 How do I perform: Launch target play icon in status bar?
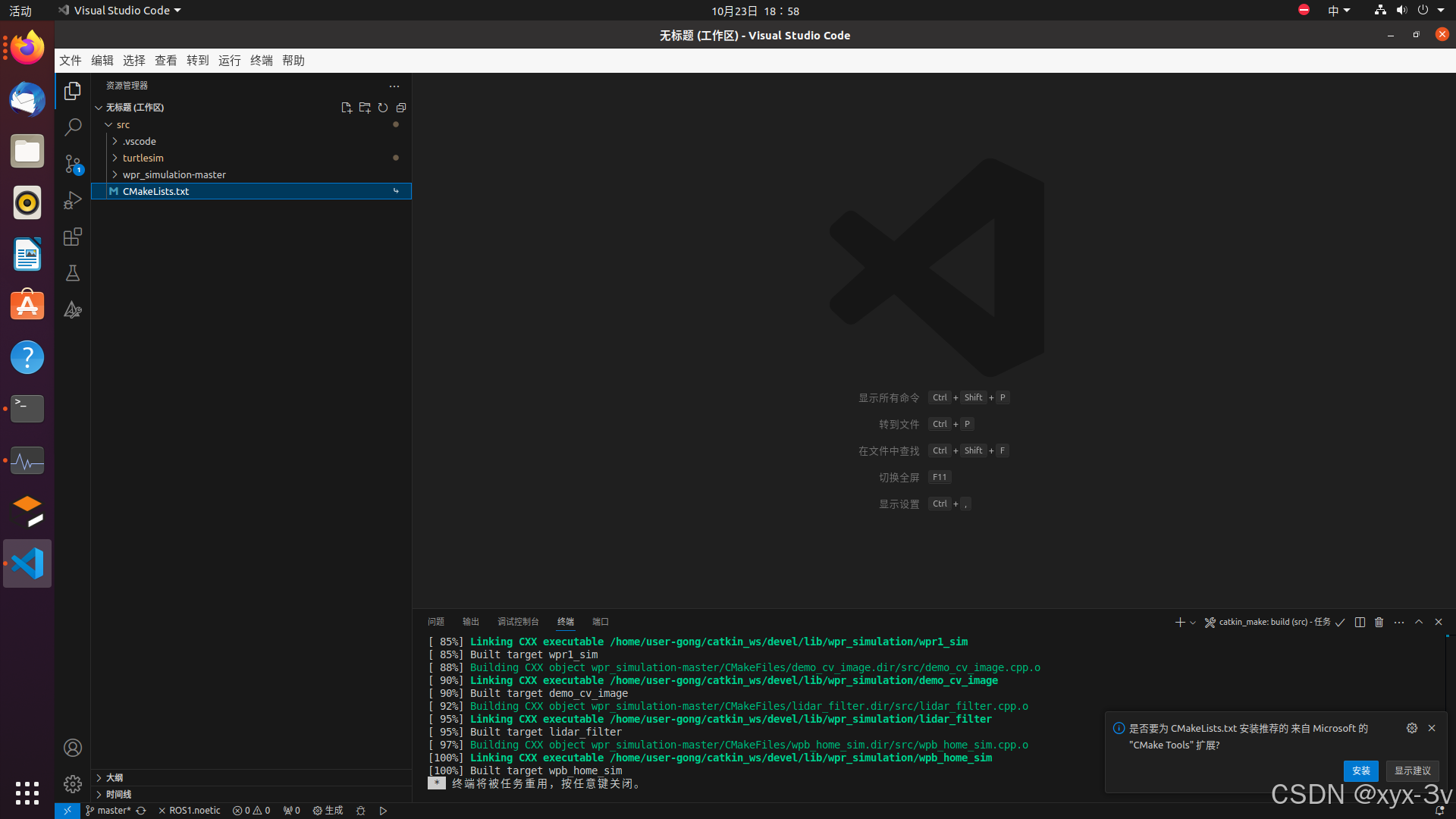[x=384, y=811]
